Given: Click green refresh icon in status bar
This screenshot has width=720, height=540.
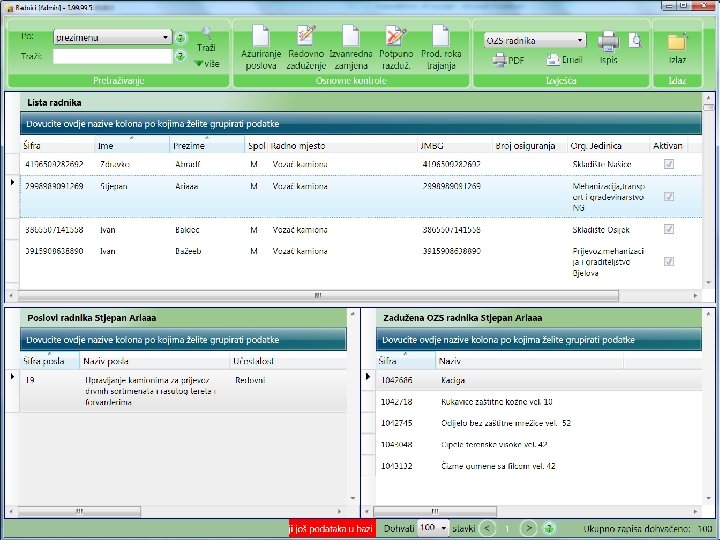Looking at the screenshot, I should 549,529.
